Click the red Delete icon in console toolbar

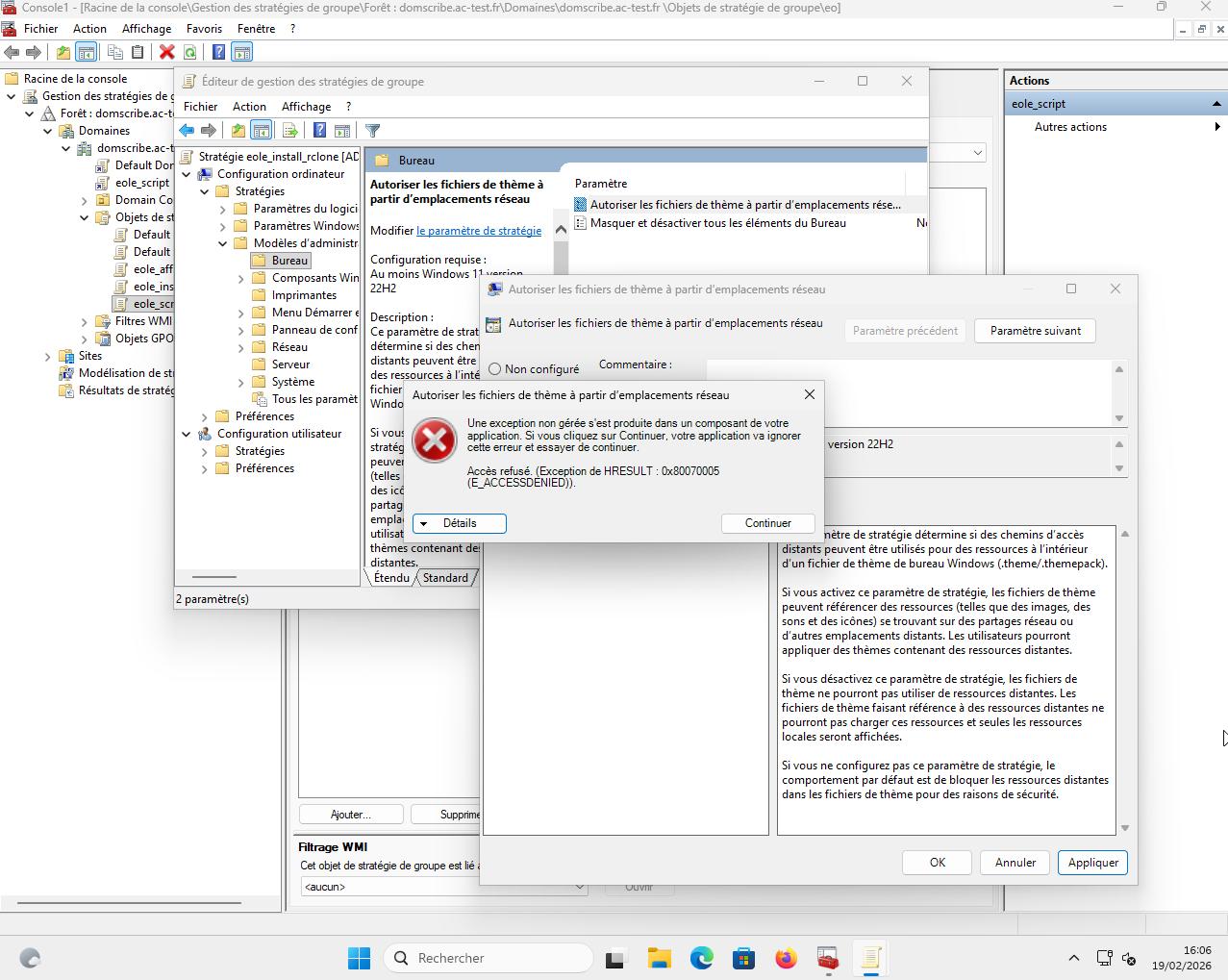pos(167,52)
